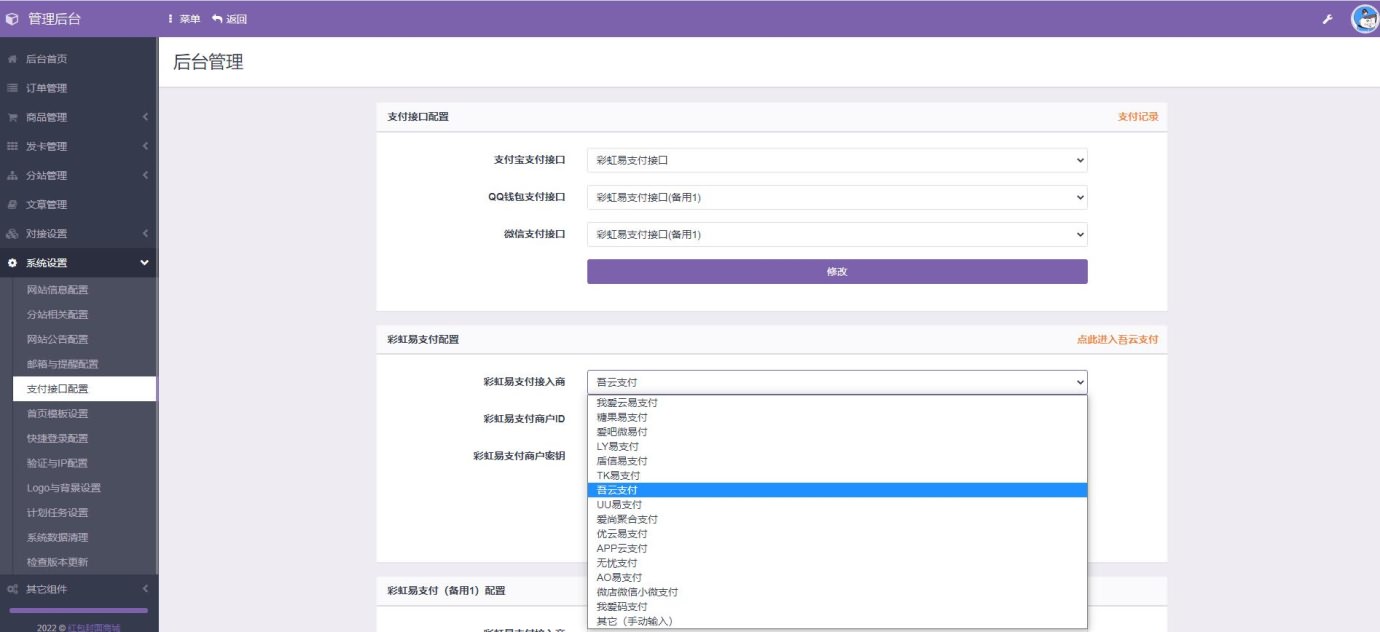The image size is (1380, 632).
Task: Open the 支付记录 link
Action: point(1138,117)
